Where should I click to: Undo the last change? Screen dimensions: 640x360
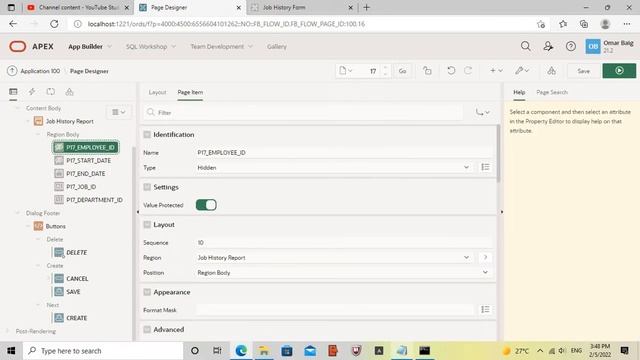click(x=451, y=71)
